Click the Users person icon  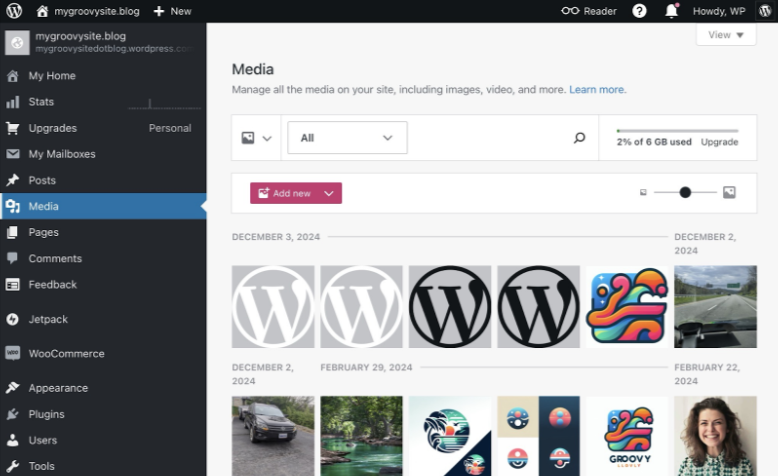[12, 440]
